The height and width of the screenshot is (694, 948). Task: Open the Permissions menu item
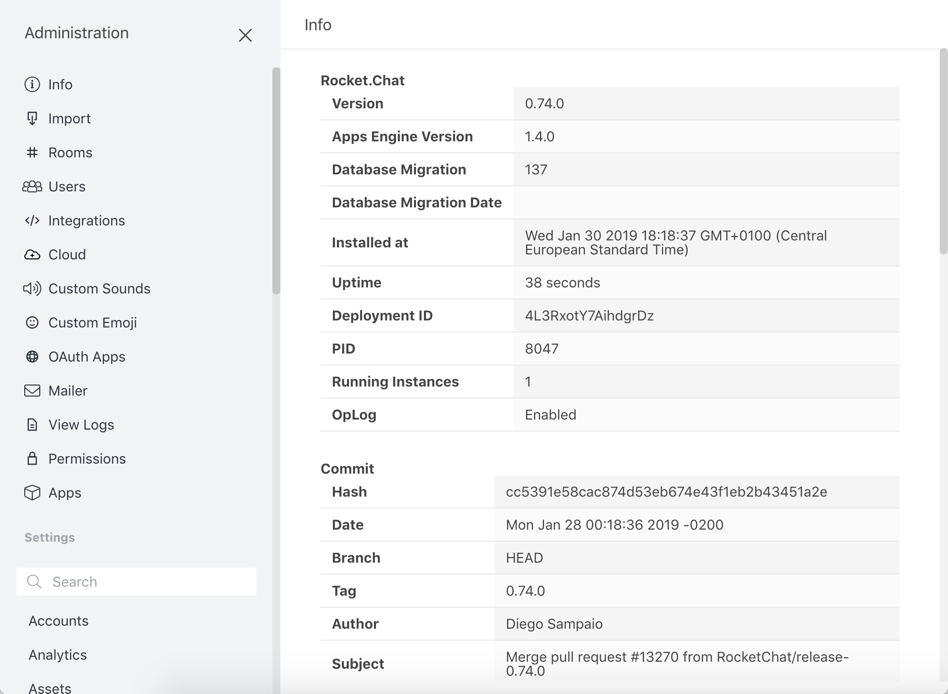[86, 459]
